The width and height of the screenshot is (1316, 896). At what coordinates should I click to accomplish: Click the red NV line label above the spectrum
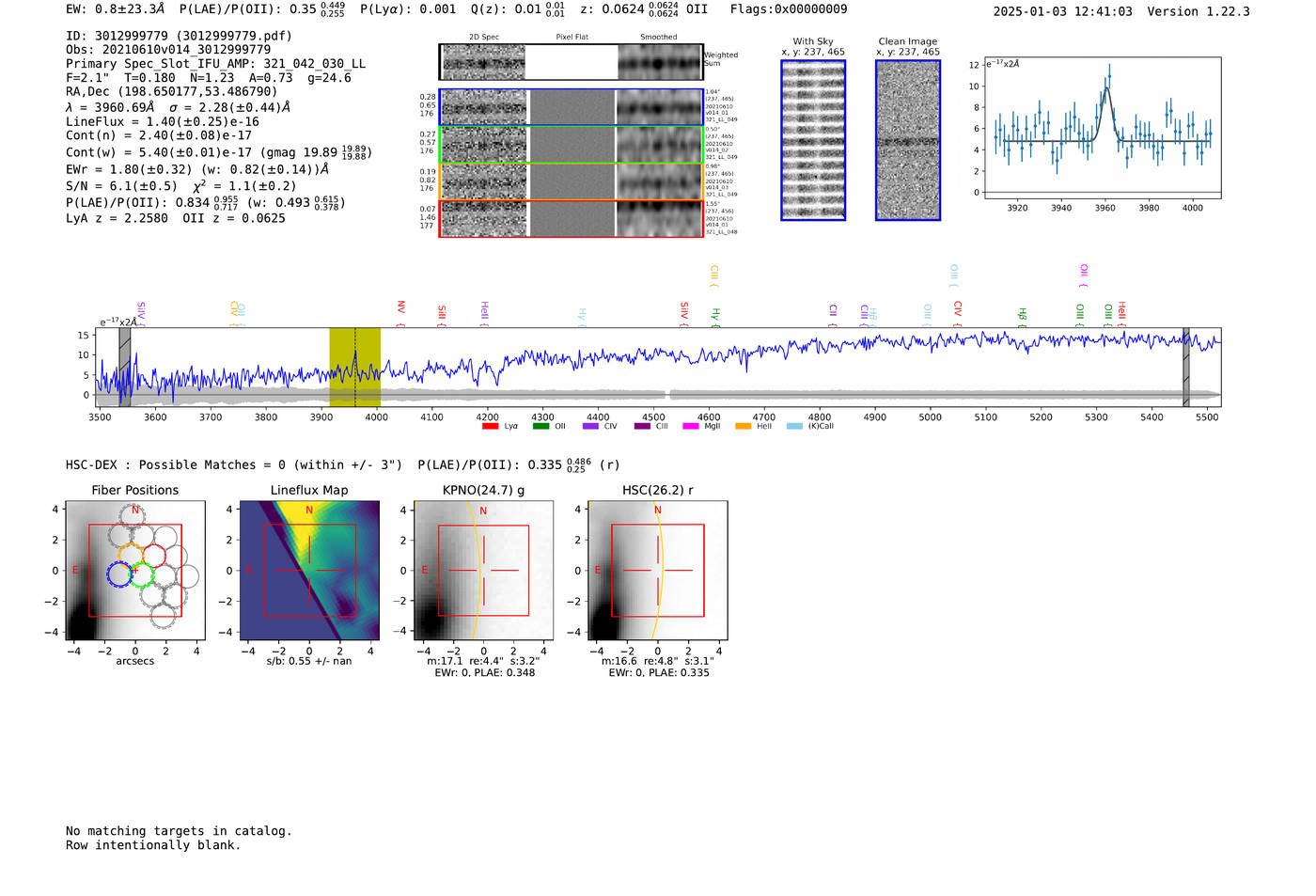[400, 307]
